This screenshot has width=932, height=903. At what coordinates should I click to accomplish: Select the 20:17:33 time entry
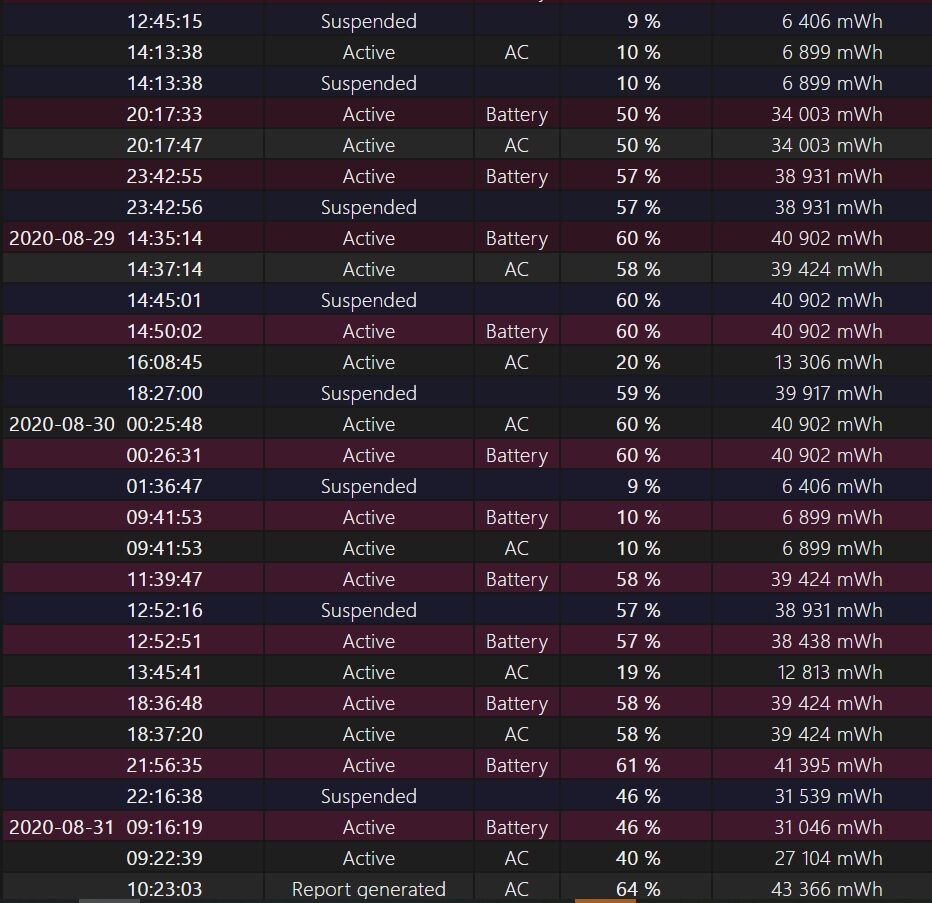pyautogui.click(x=165, y=114)
